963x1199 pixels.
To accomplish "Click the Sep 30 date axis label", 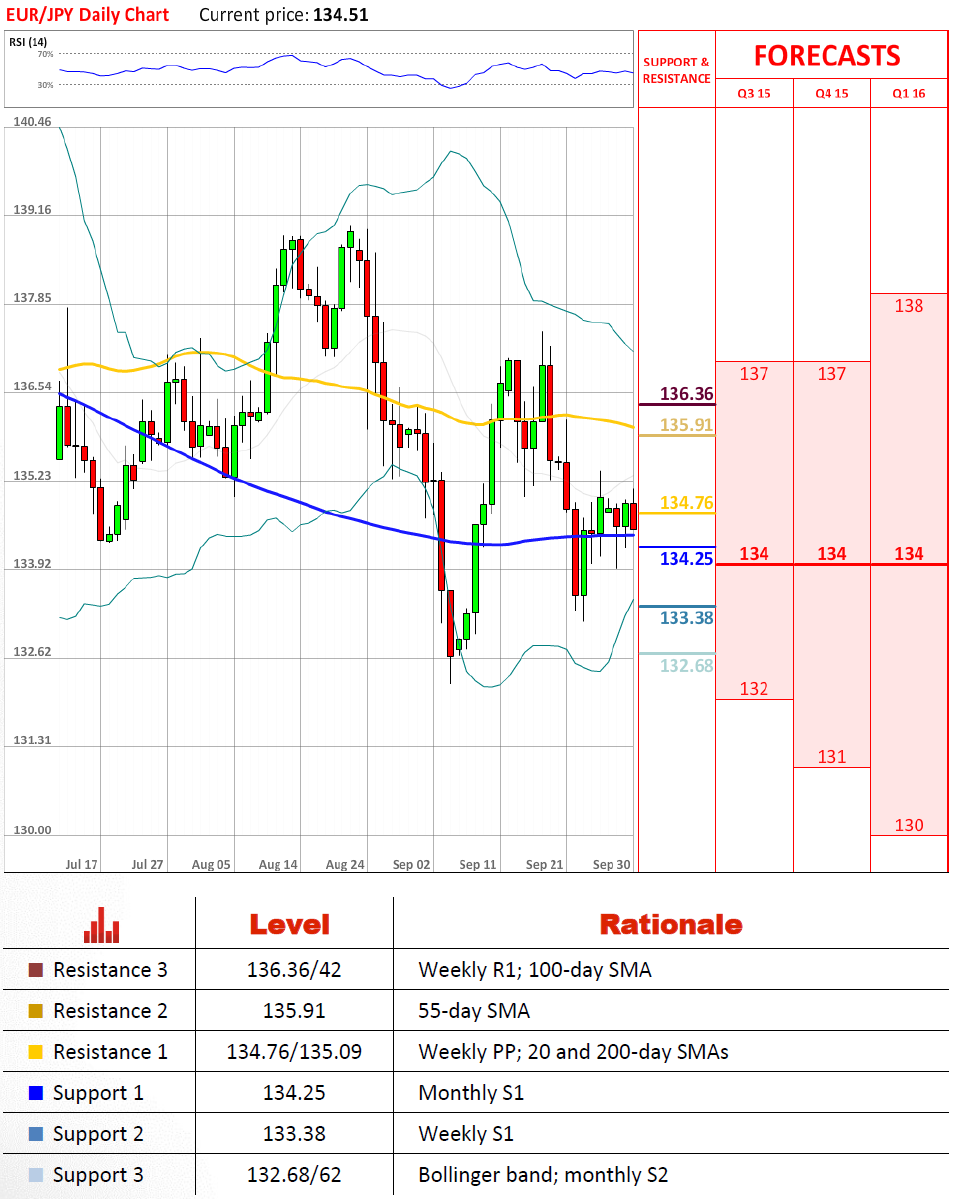I will (612, 864).
